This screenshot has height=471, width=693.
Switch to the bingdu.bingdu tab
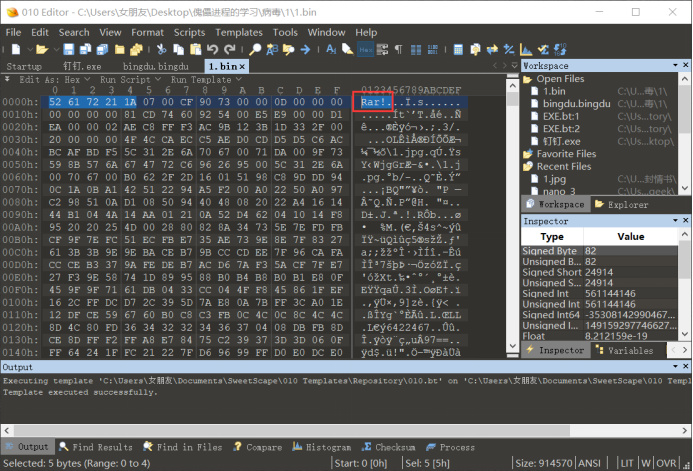click(x=156, y=66)
